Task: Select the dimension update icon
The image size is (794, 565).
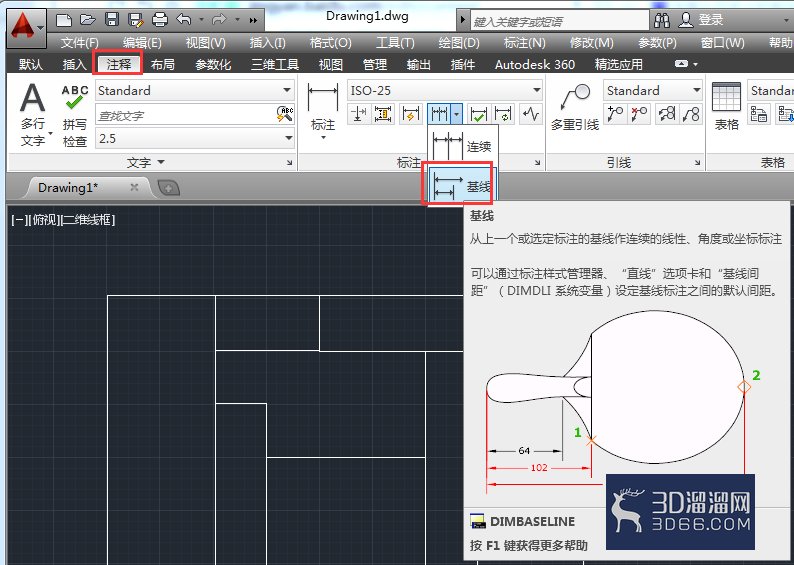Action: 504,114
